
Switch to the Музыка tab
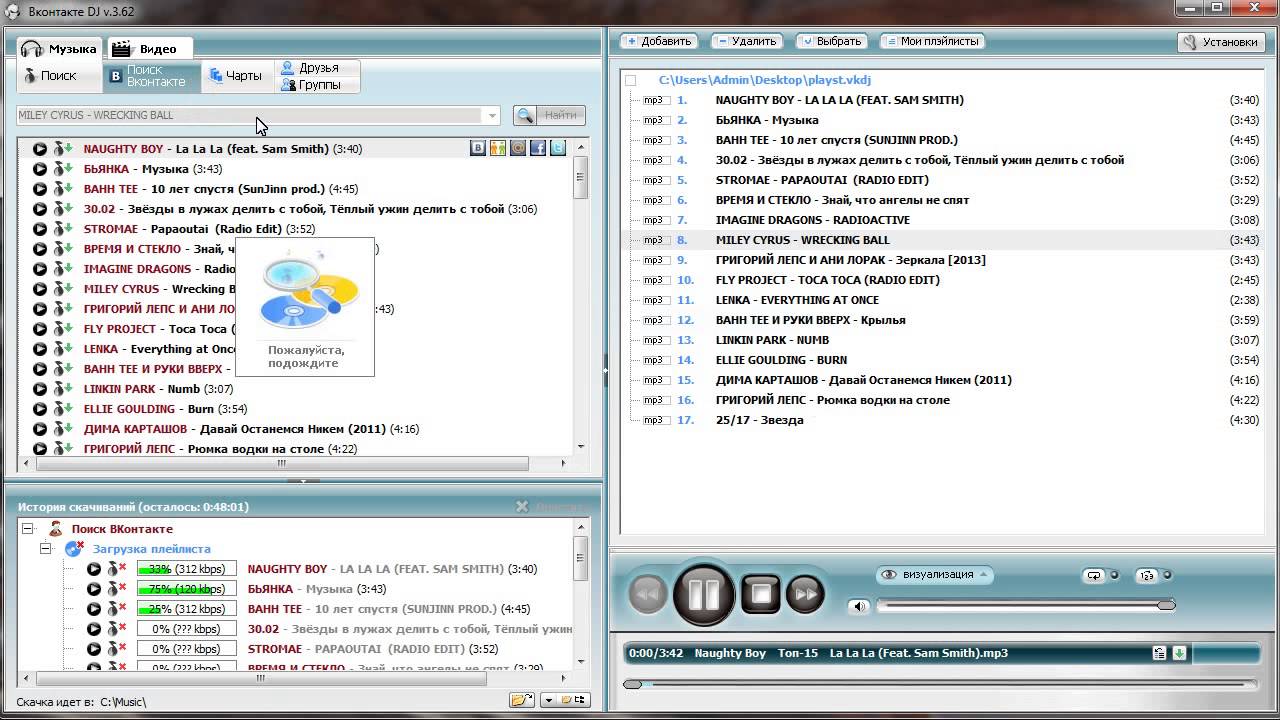59,48
